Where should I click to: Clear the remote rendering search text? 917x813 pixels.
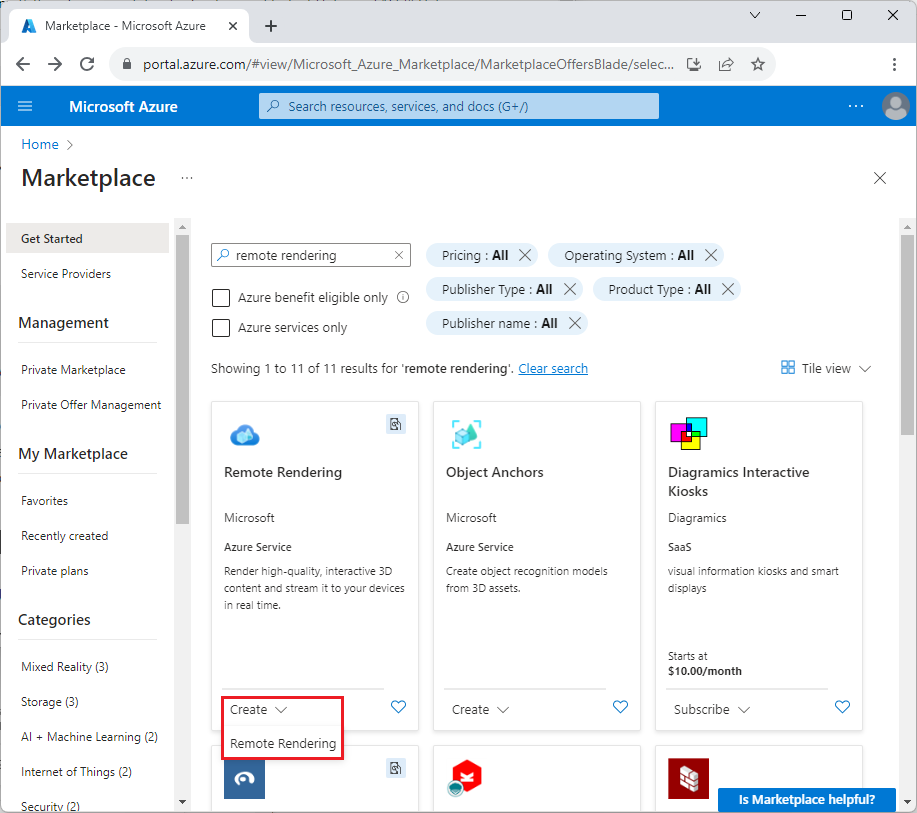pos(399,255)
